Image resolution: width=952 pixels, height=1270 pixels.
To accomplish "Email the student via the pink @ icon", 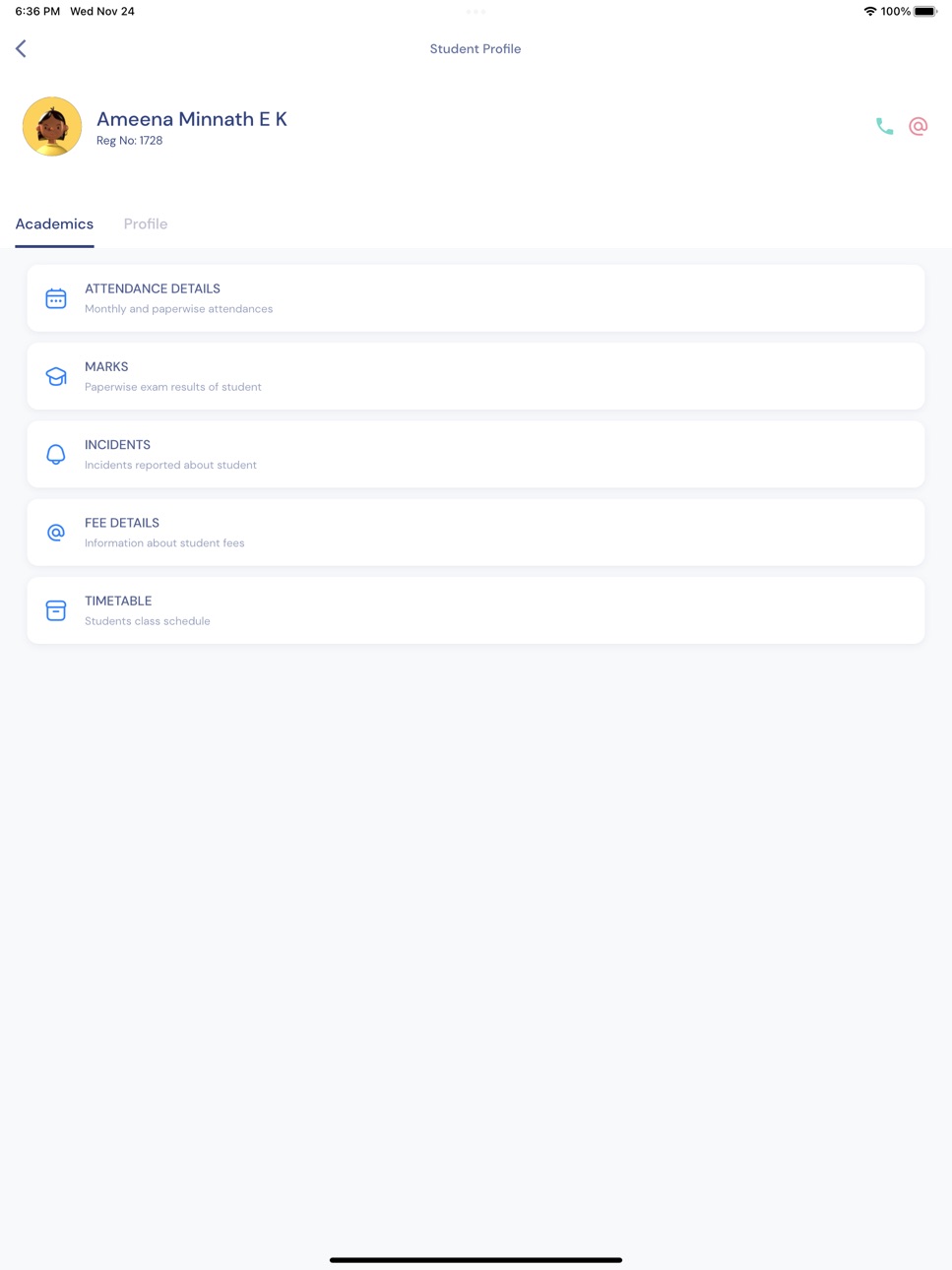I will point(918,126).
